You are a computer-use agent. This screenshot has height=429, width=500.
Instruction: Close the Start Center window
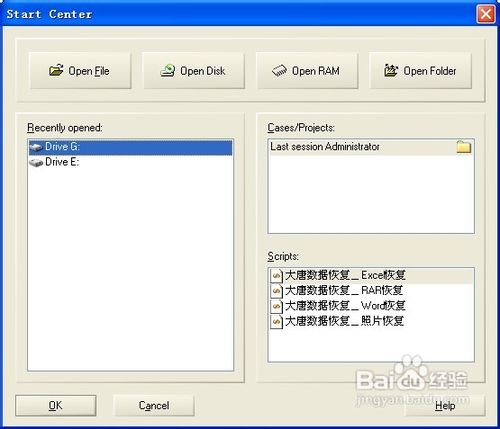[x=486, y=14]
